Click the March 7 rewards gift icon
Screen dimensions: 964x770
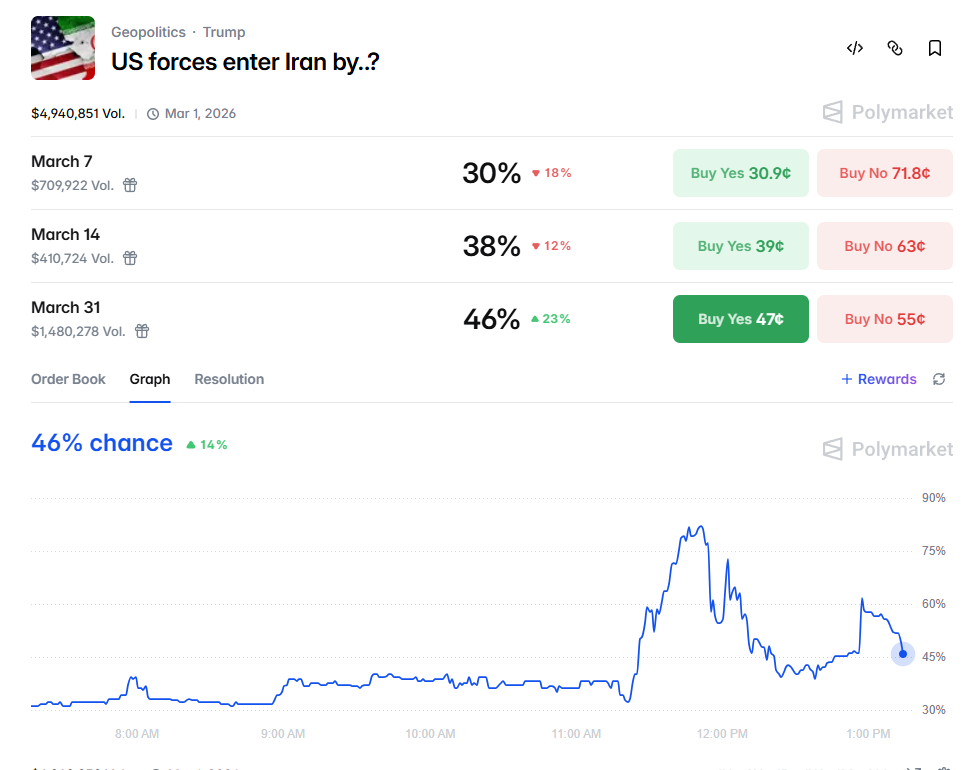130,185
